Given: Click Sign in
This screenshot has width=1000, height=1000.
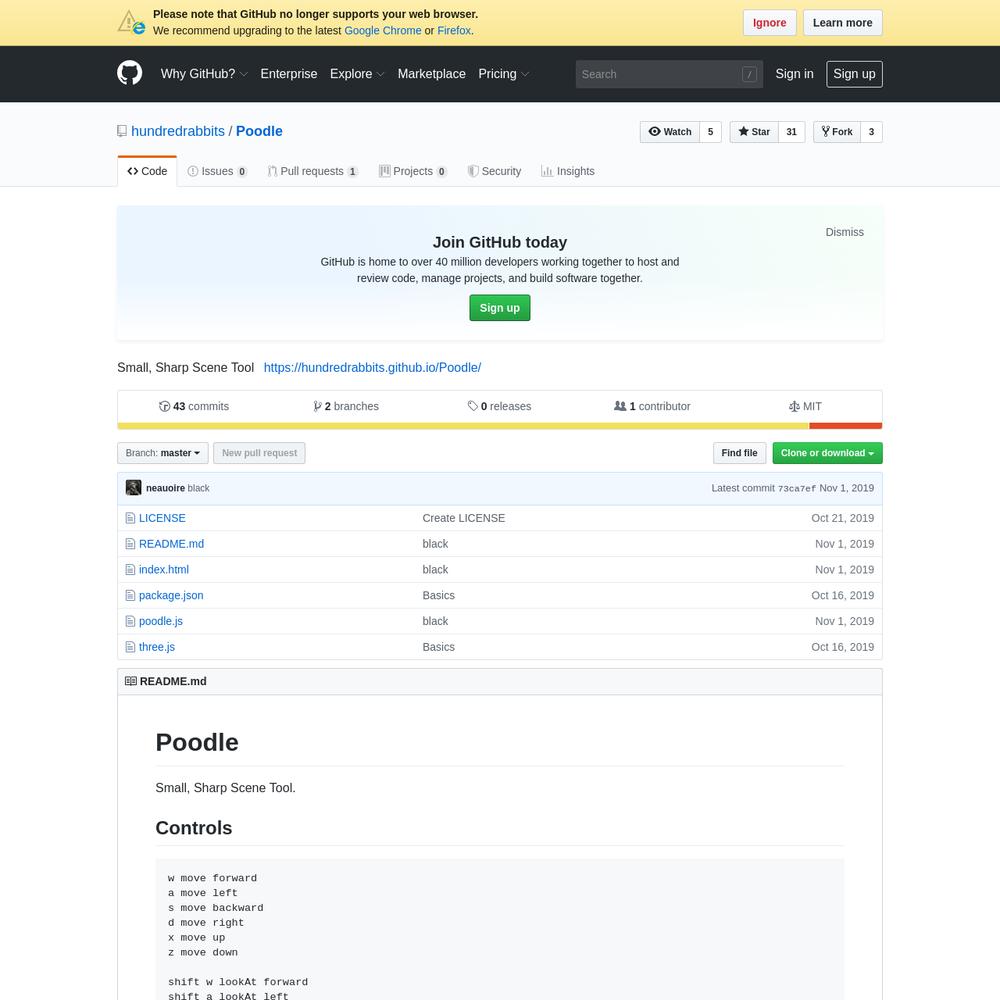Looking at the screenshot, I should coord(794,74).
